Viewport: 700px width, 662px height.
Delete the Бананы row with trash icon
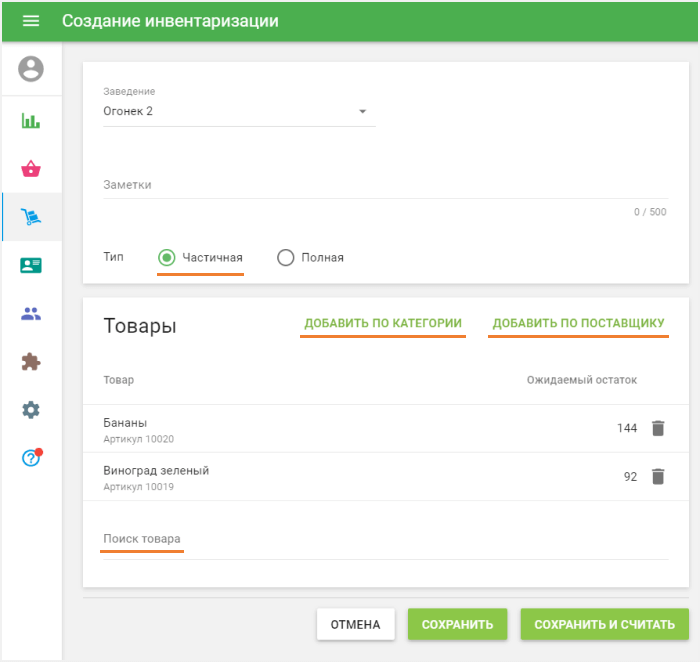click(x=657, y=428)
